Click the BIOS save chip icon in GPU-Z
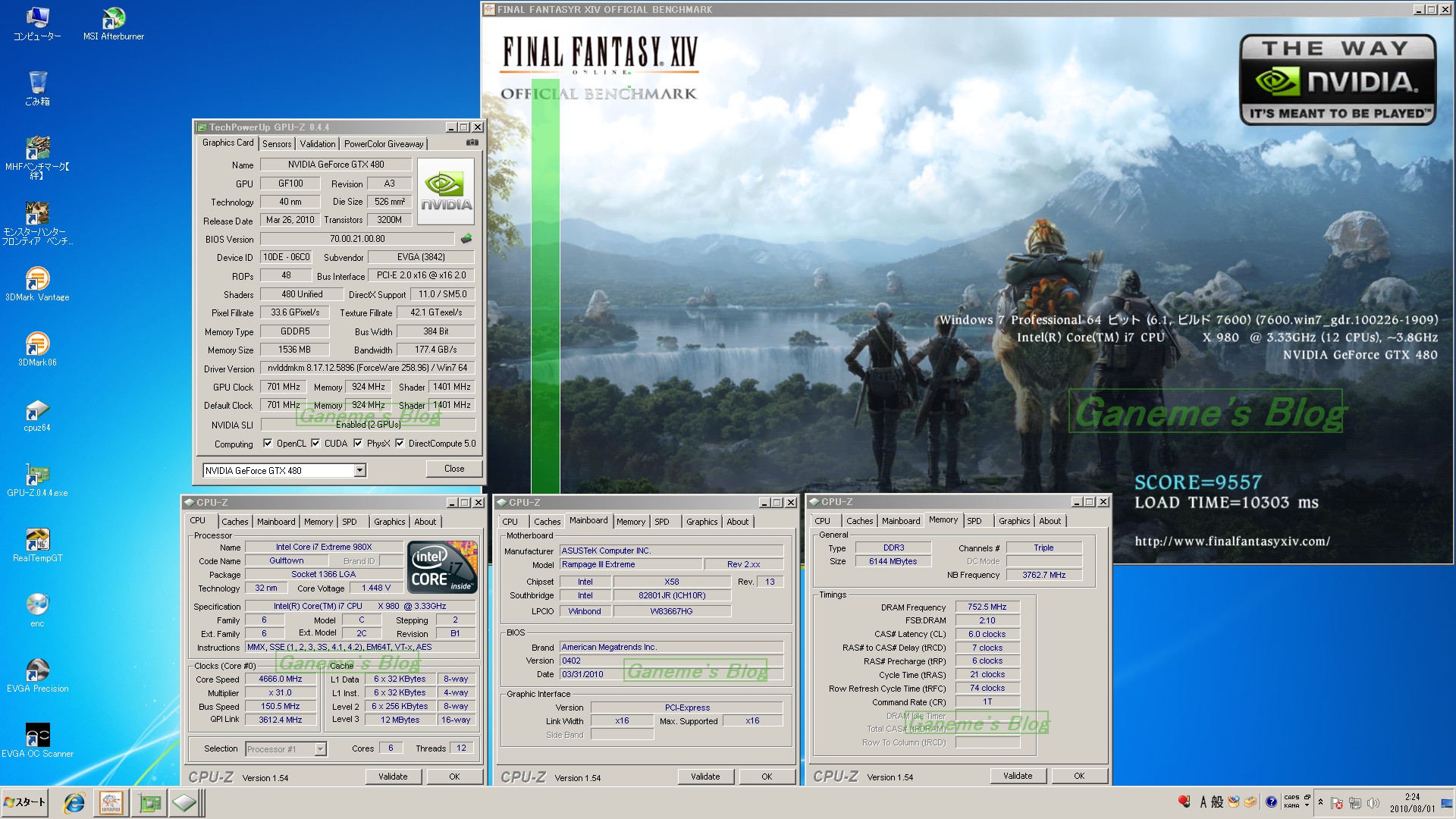The width and height of the screenshot is (1456, 819). 466,239
